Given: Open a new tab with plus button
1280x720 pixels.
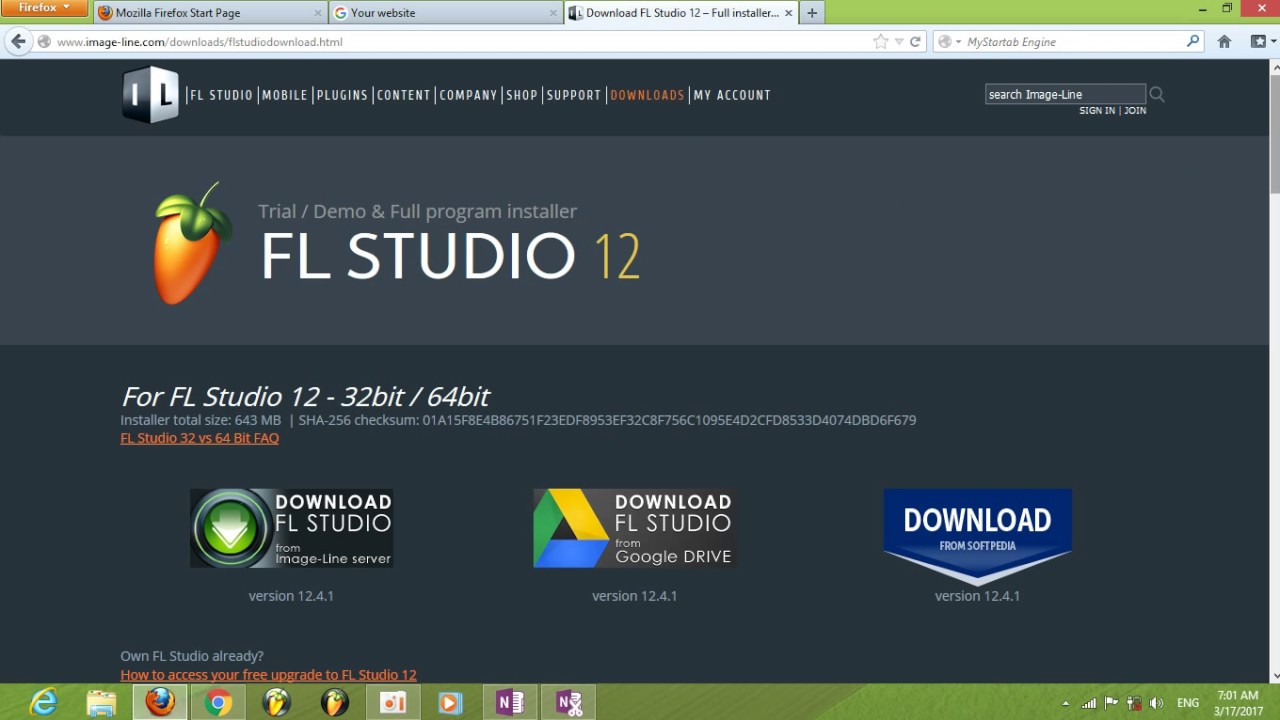Looking at the screenshot, I should [812, 13].
